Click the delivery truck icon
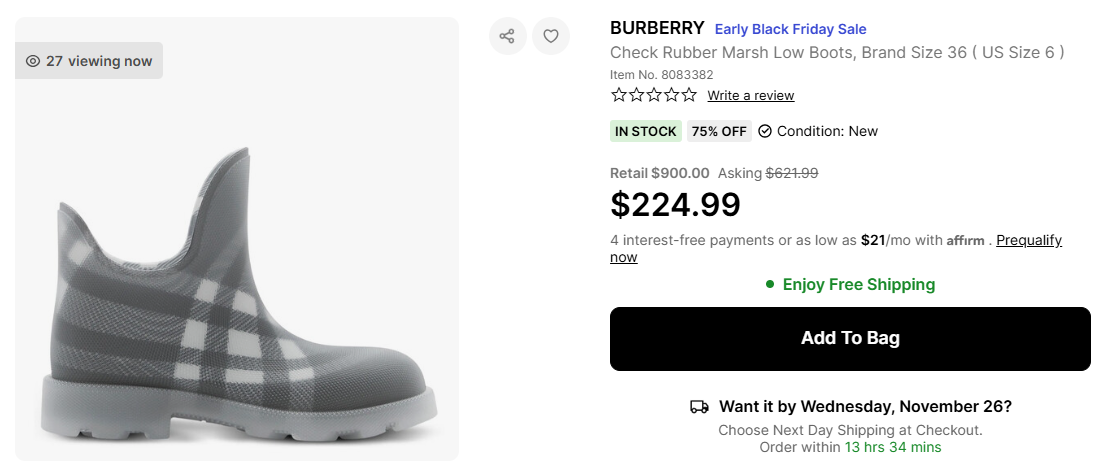This screenshot has width=1098, height=473. click(699, 407)
